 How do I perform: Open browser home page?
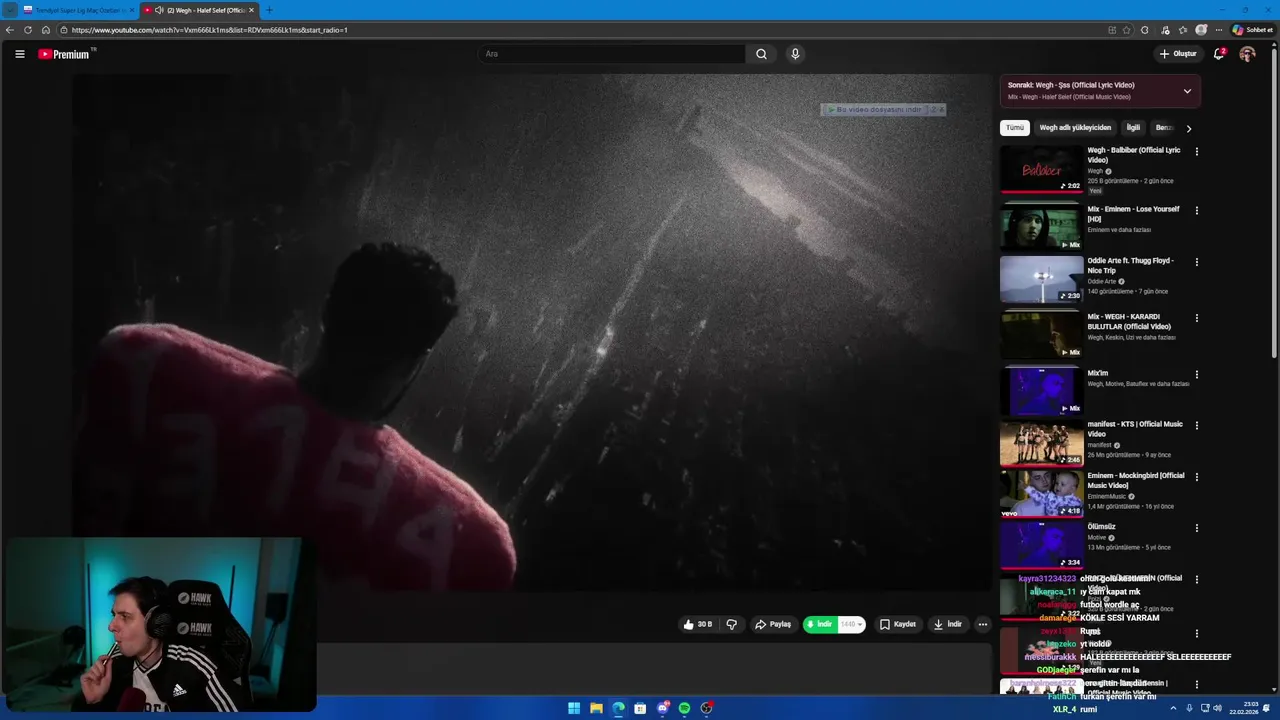click(x=46, y=30)
